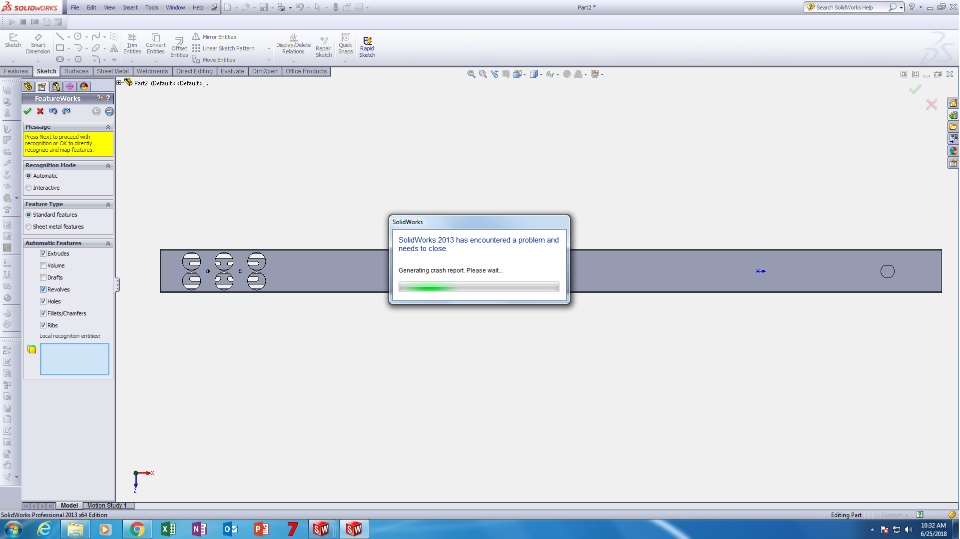Viewport: 960px width, 539px height.
Task: Switch to the Evaluate tab
Action: [232, 72]
